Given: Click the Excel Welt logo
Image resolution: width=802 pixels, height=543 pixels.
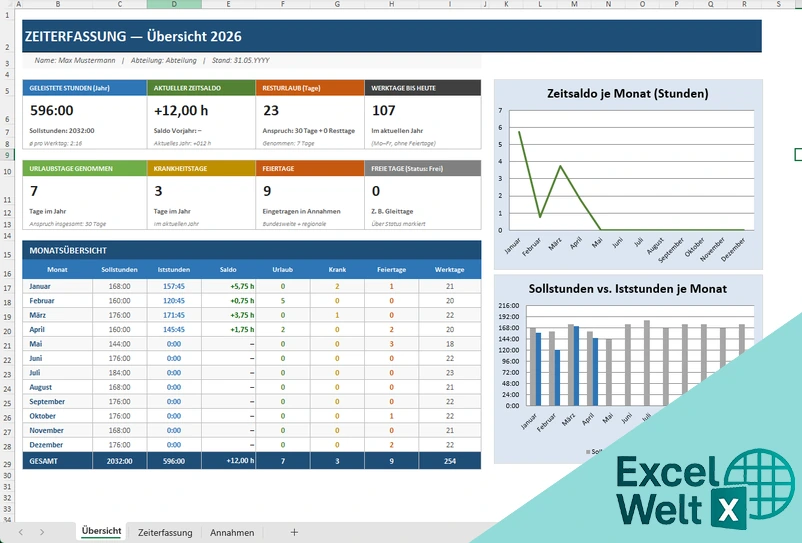Looking at the screenshot, I should pyautogui.click(x=705, y=489).
